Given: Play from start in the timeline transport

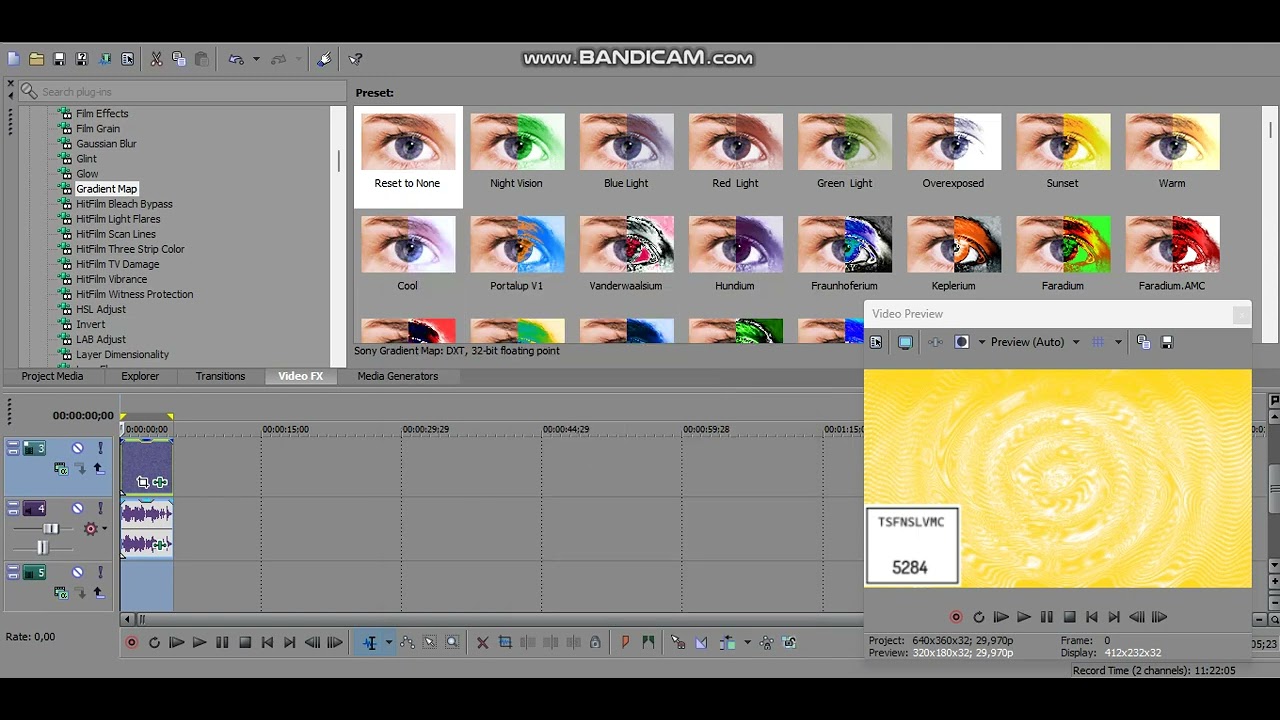Looking at the screenshot, I should (176, 643).
